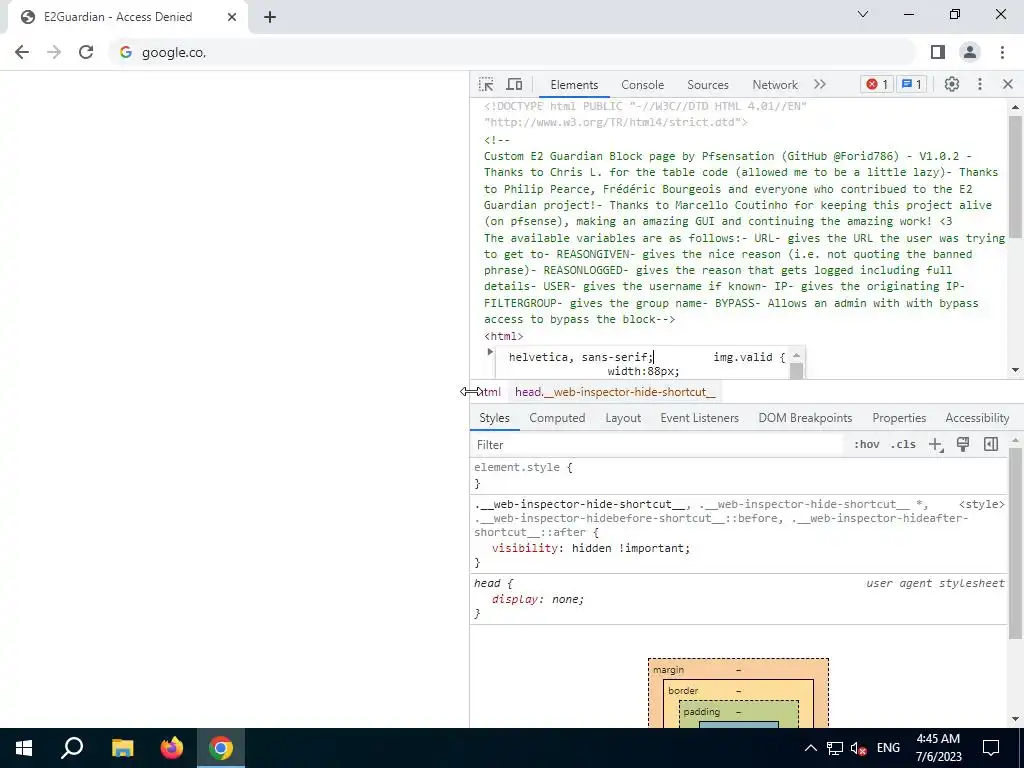This screenshot has width=1024, height=768.
Task: Open the Windows Start menu
Action: (24, 748)
